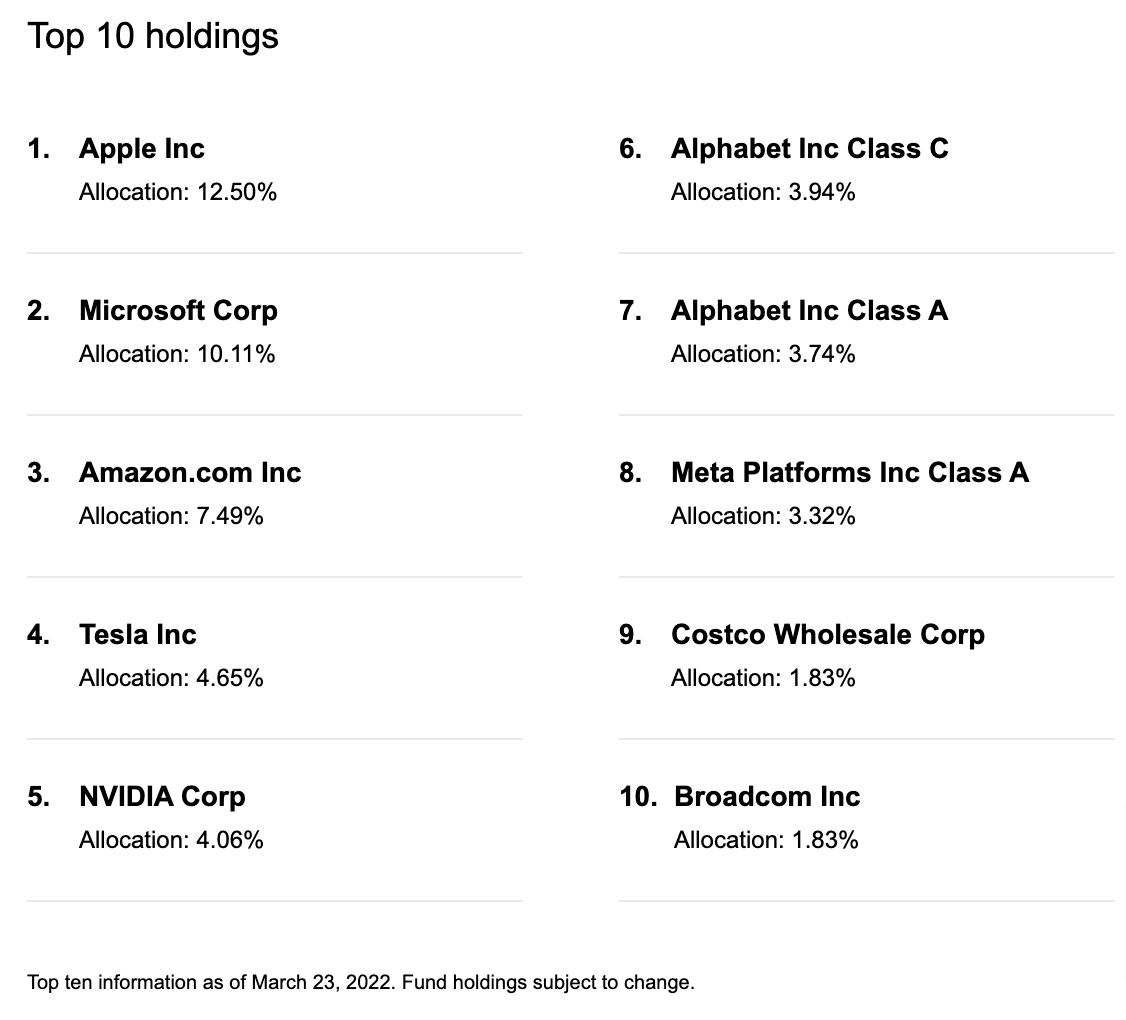Click the Broadcom Inc holding name
The height and width of the screenshot is (1020, 1126).
[767, 797]
